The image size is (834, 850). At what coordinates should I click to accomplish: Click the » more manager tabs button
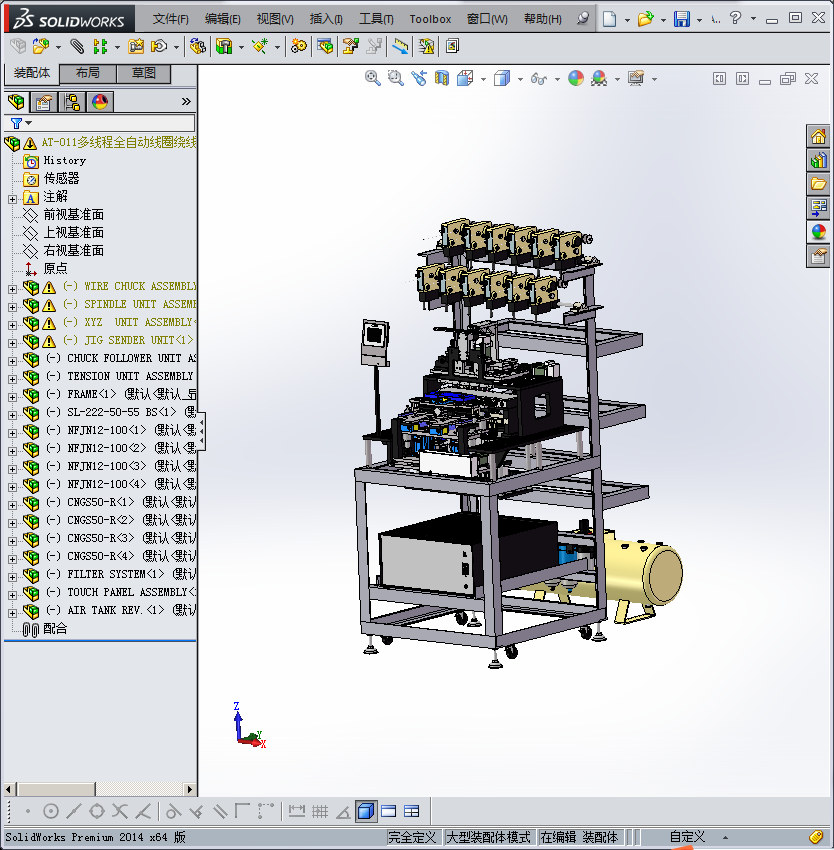coord(186,101)
